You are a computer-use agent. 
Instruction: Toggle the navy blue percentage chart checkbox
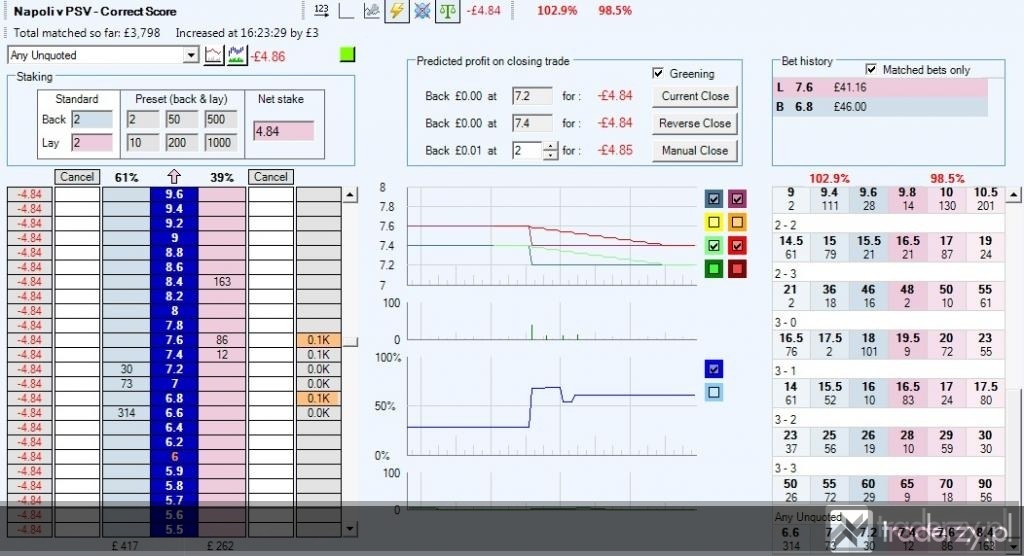[714, 369]
